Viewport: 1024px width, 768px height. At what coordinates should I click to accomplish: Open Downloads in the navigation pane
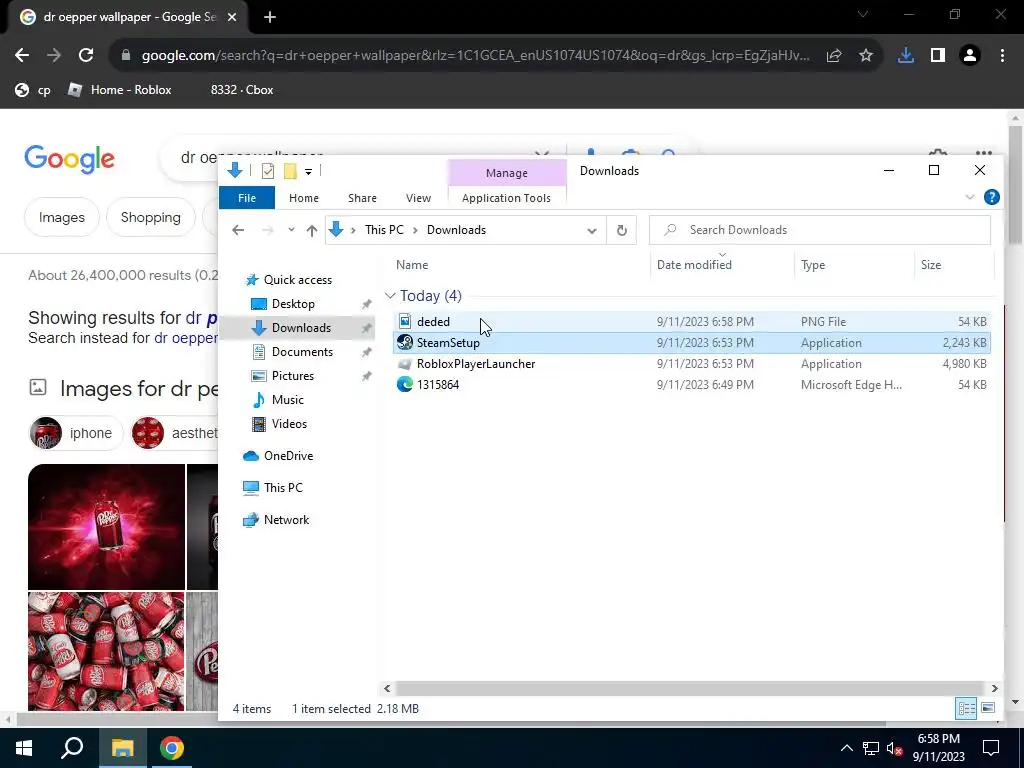pyautogui.click(x=301, y=328)
